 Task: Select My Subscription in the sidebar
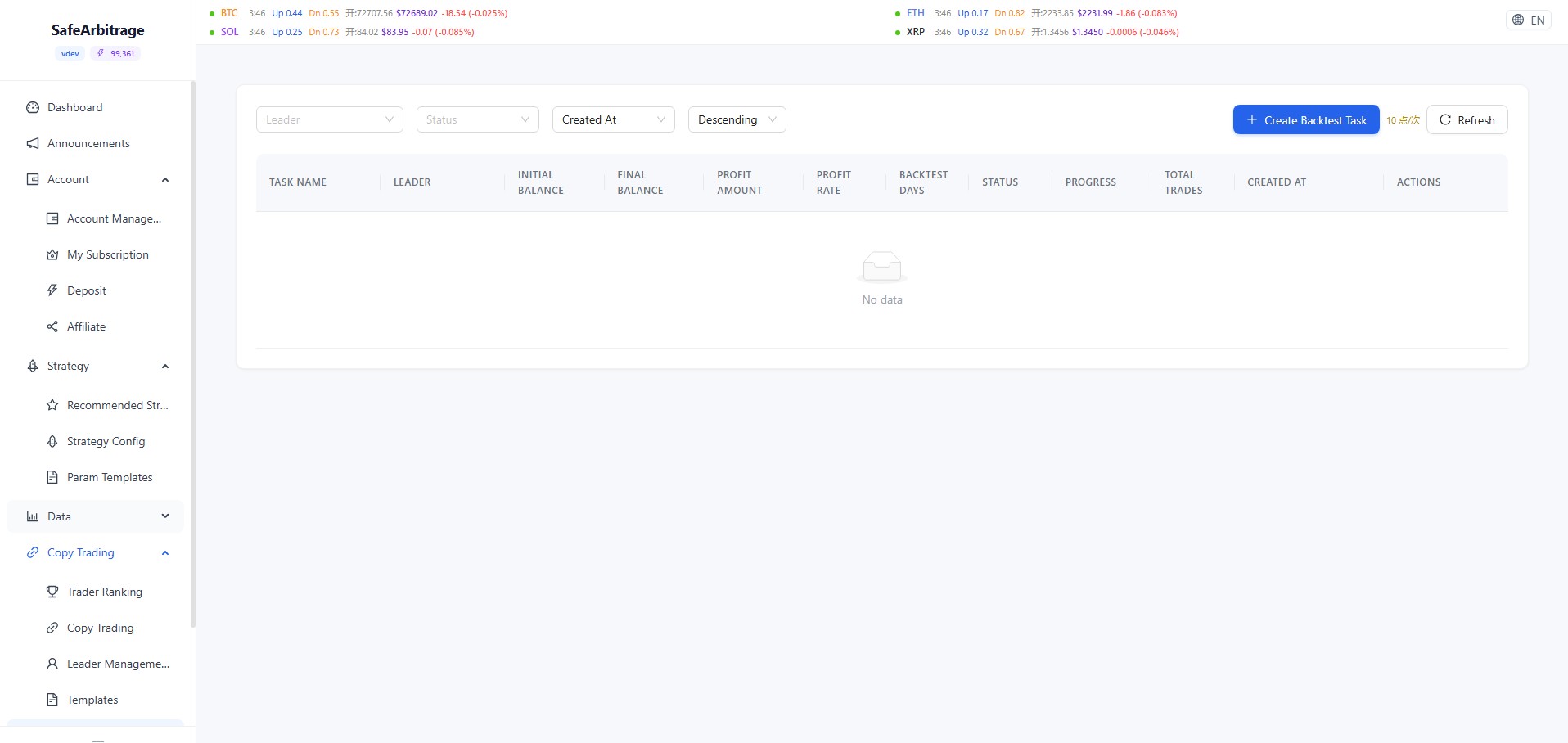pyautogui.click(x=107, y=254)
